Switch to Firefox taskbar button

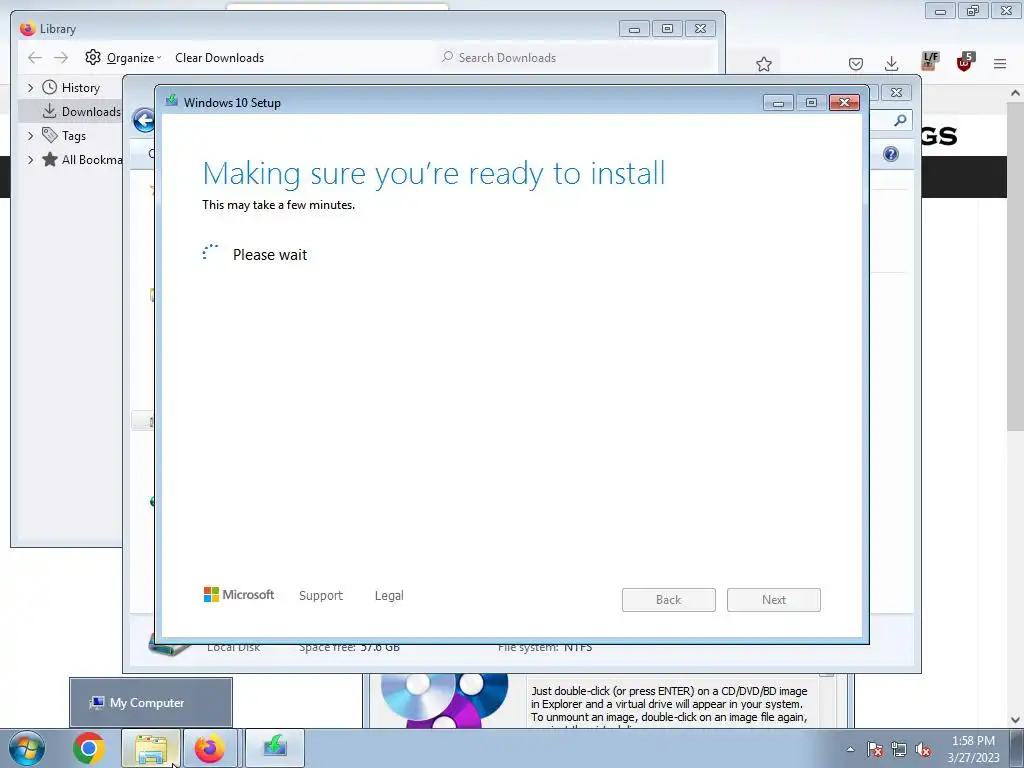click(x=210, y=748)
